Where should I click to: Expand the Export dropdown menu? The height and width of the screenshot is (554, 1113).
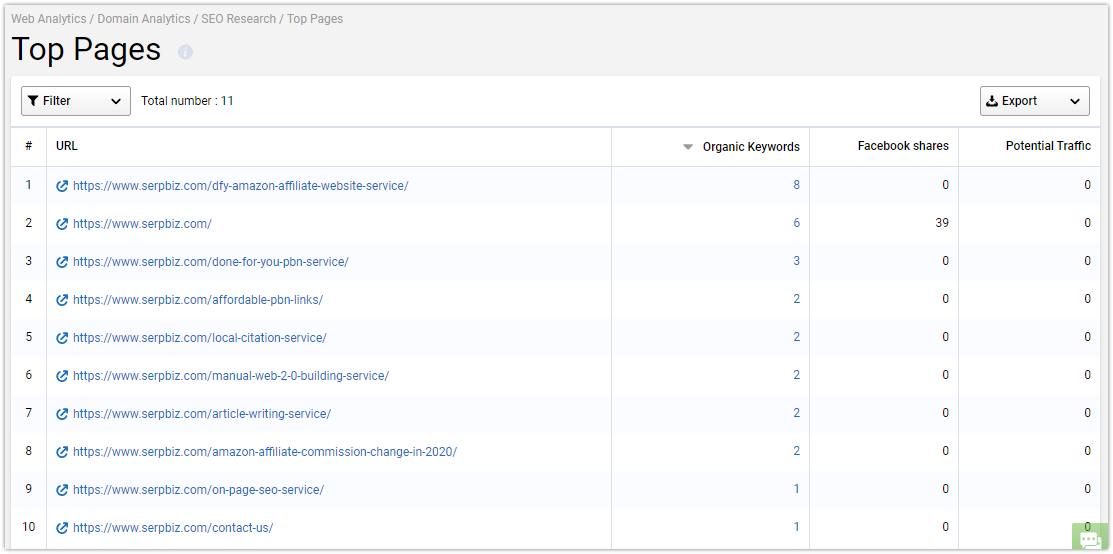click(1034, 101)
